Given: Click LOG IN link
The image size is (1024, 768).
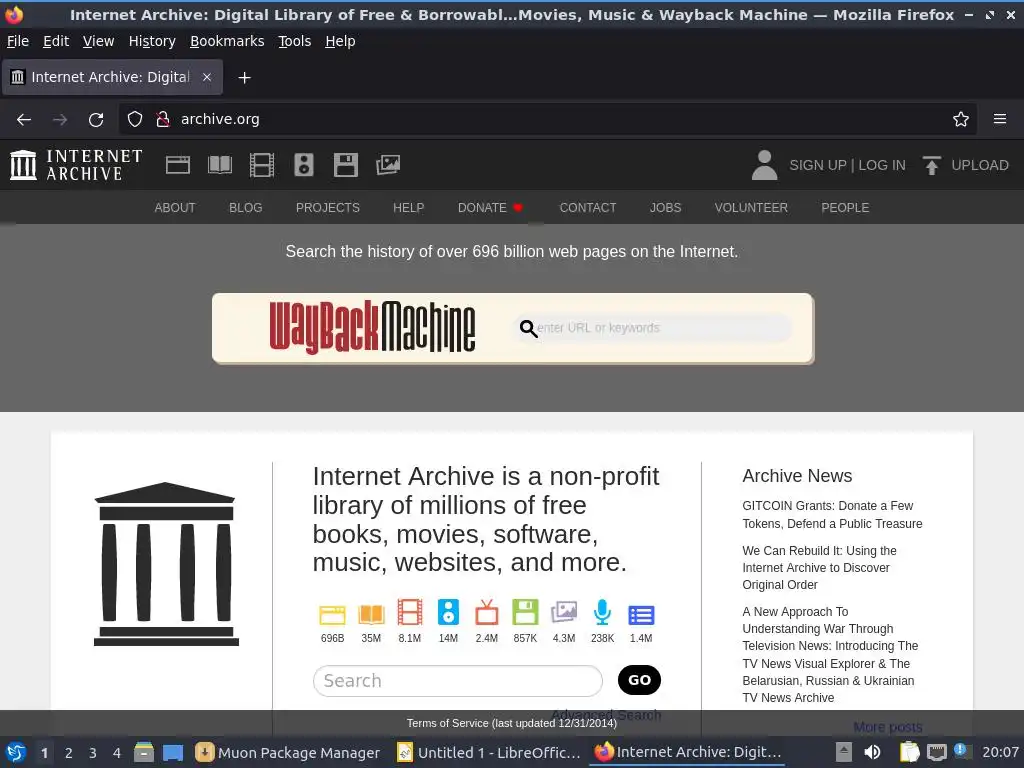Looking at the screenshot, I should 882,165.
